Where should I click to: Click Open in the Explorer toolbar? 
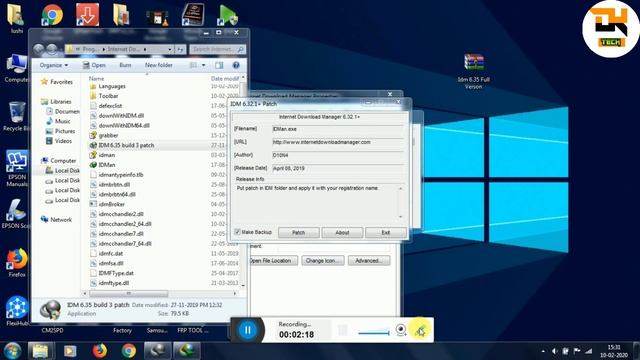point(94,65)
